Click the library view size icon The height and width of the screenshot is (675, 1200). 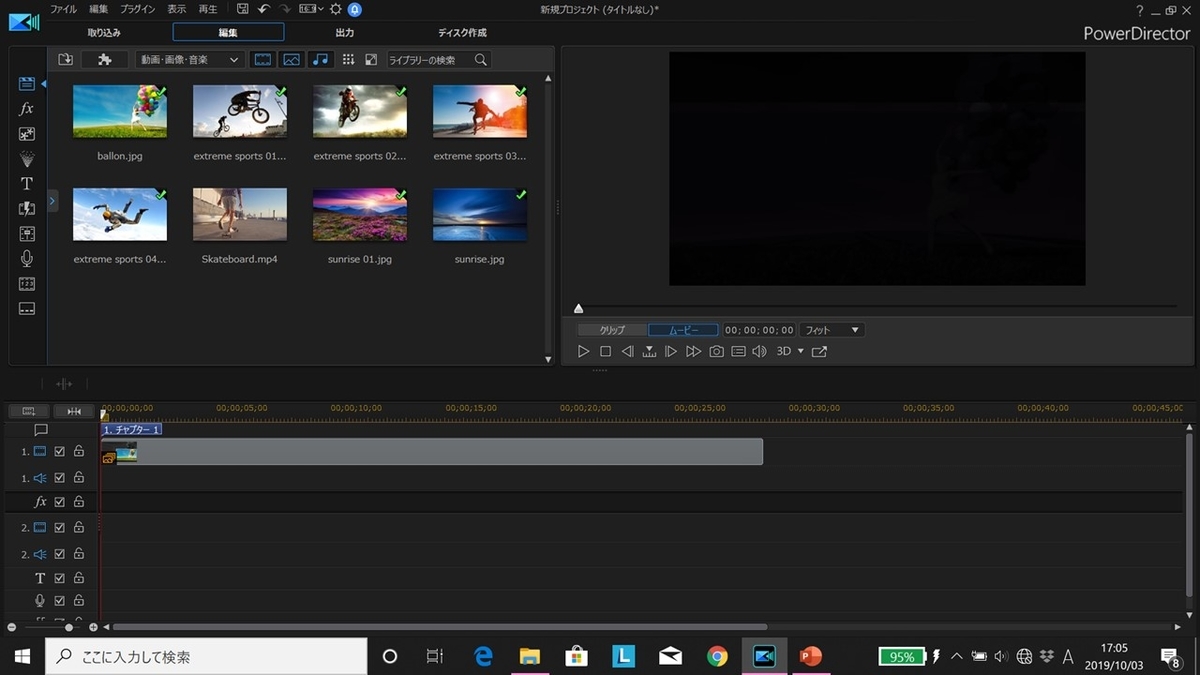pyautogui.click(x=371, y=60)
